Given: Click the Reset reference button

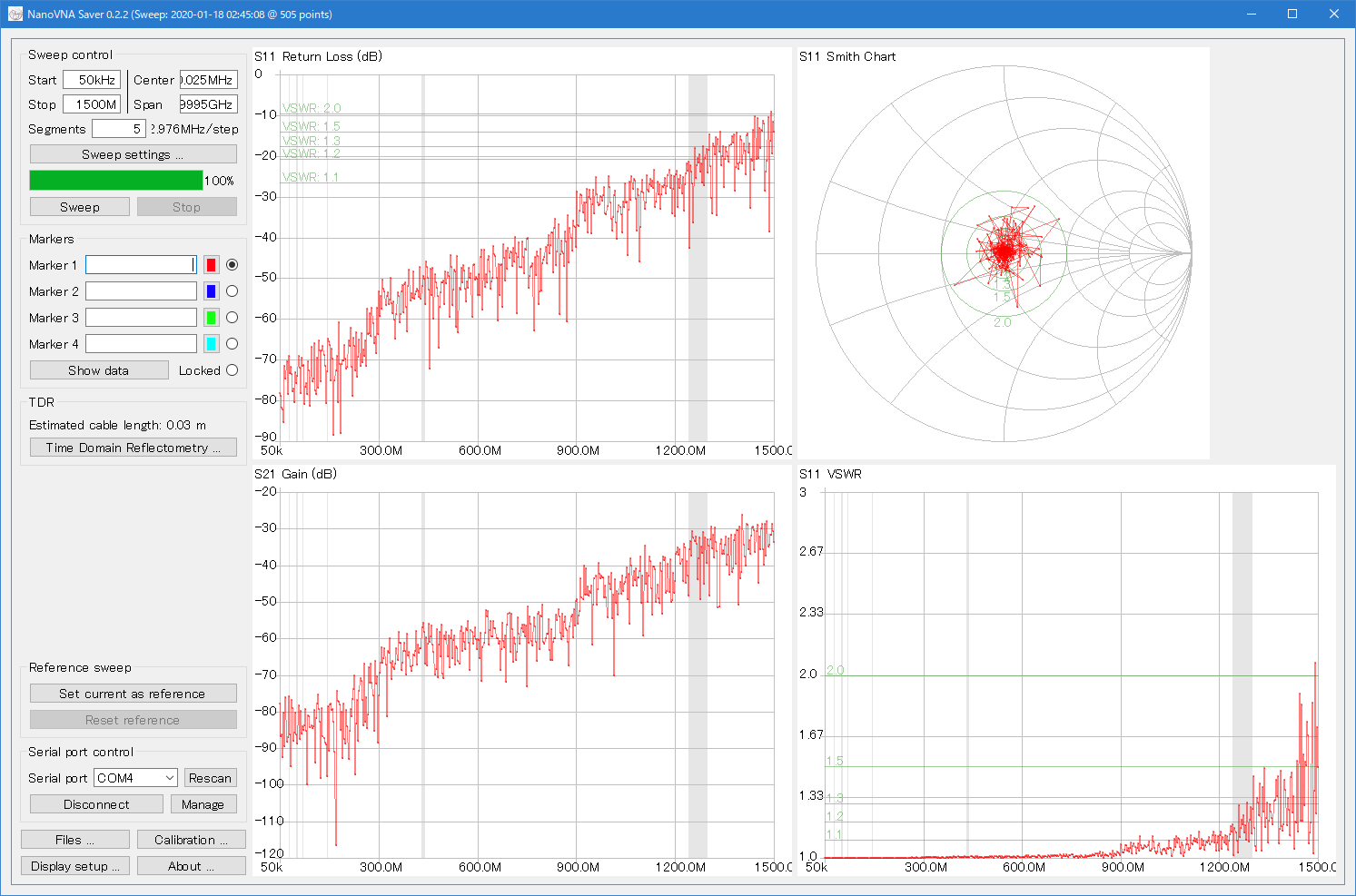Looking at the screenshot, I should tap(134, 720).
